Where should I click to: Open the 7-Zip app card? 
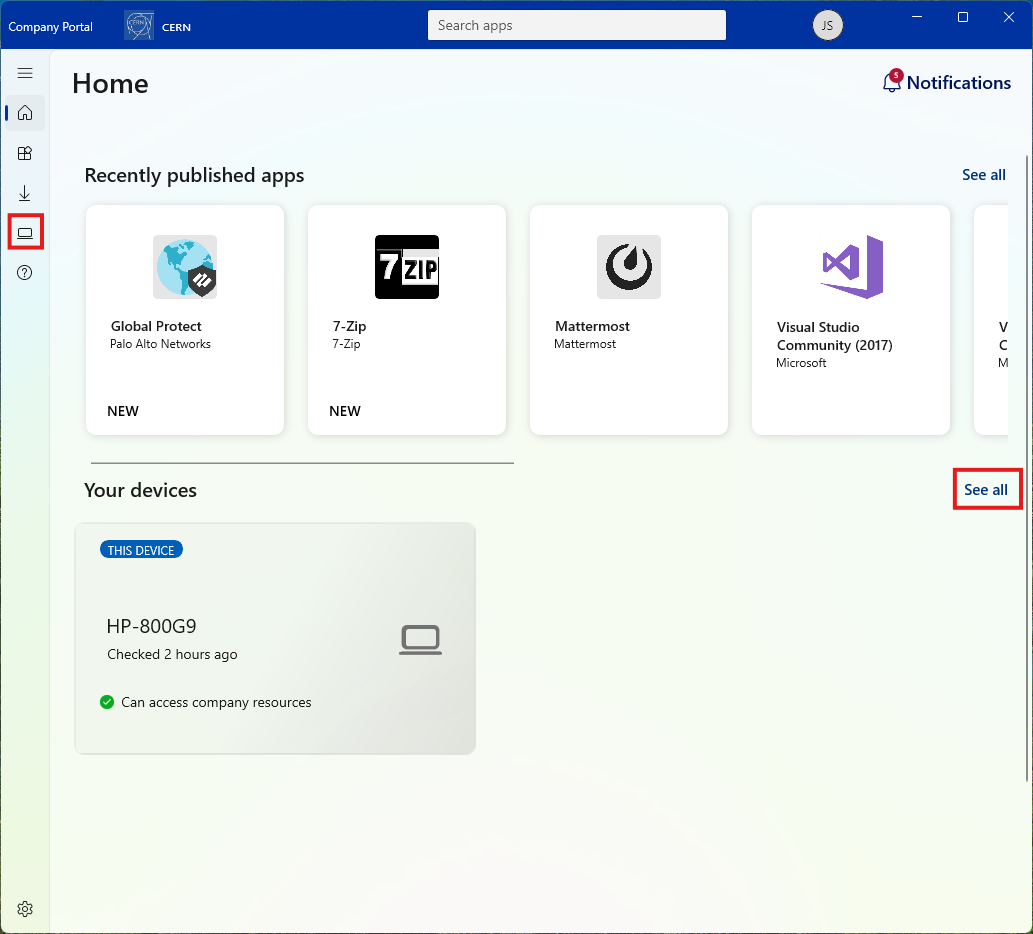(x=407, y=320)
